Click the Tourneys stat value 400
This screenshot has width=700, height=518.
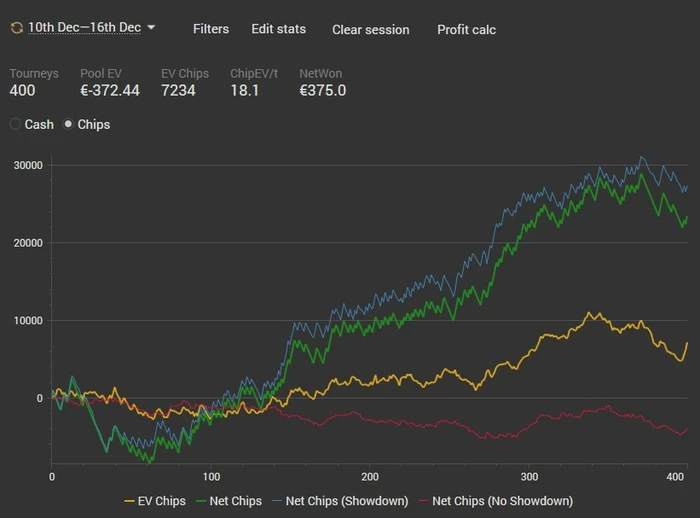(x=24, y=91)
